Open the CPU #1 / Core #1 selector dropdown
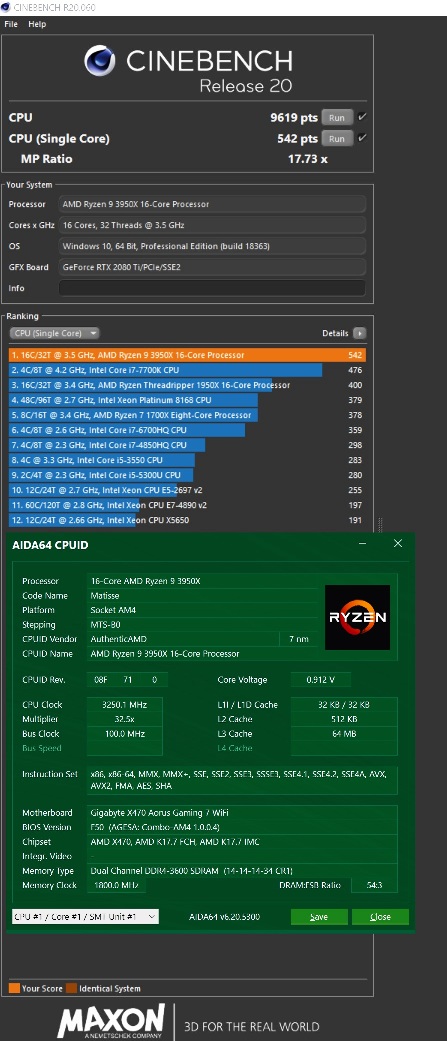 point(85,917)
